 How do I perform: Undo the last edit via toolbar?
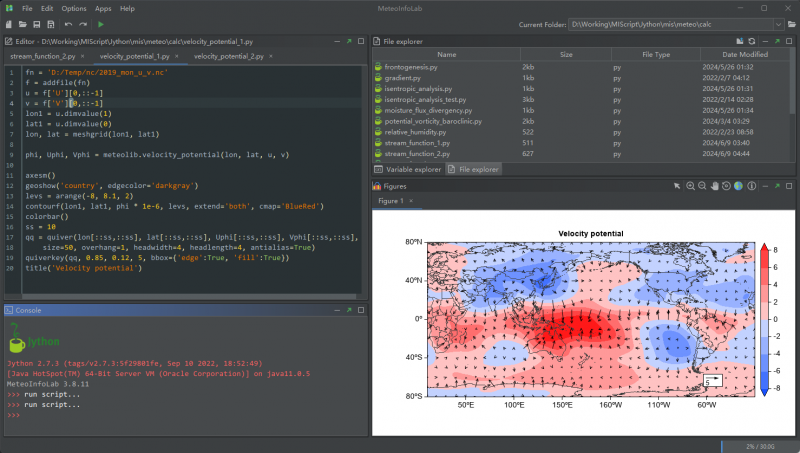click(x=68, y=23)
